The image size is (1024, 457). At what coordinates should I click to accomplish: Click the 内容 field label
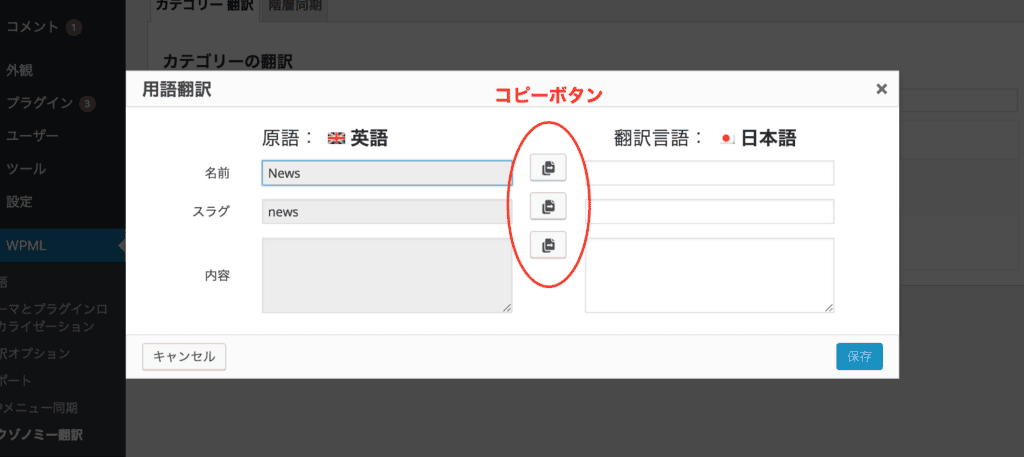click(217, 276)
